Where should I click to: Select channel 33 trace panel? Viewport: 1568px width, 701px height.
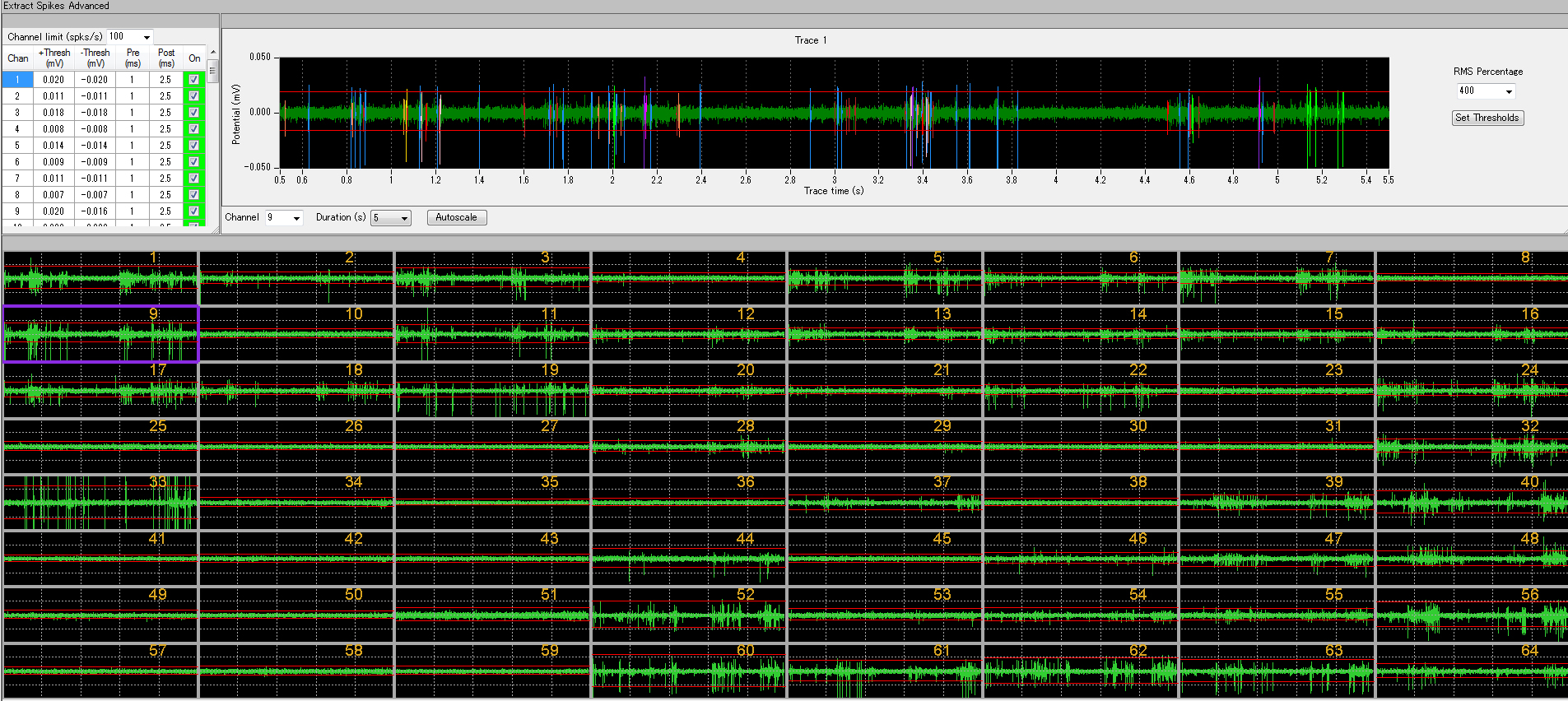click(x=100, y=502)
